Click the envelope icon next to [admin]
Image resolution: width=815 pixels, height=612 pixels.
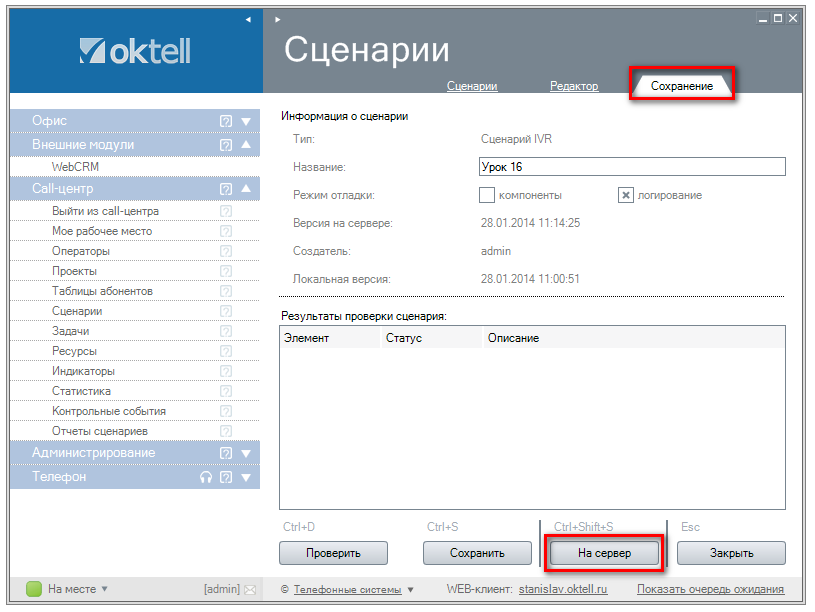(x=250, y=589)
